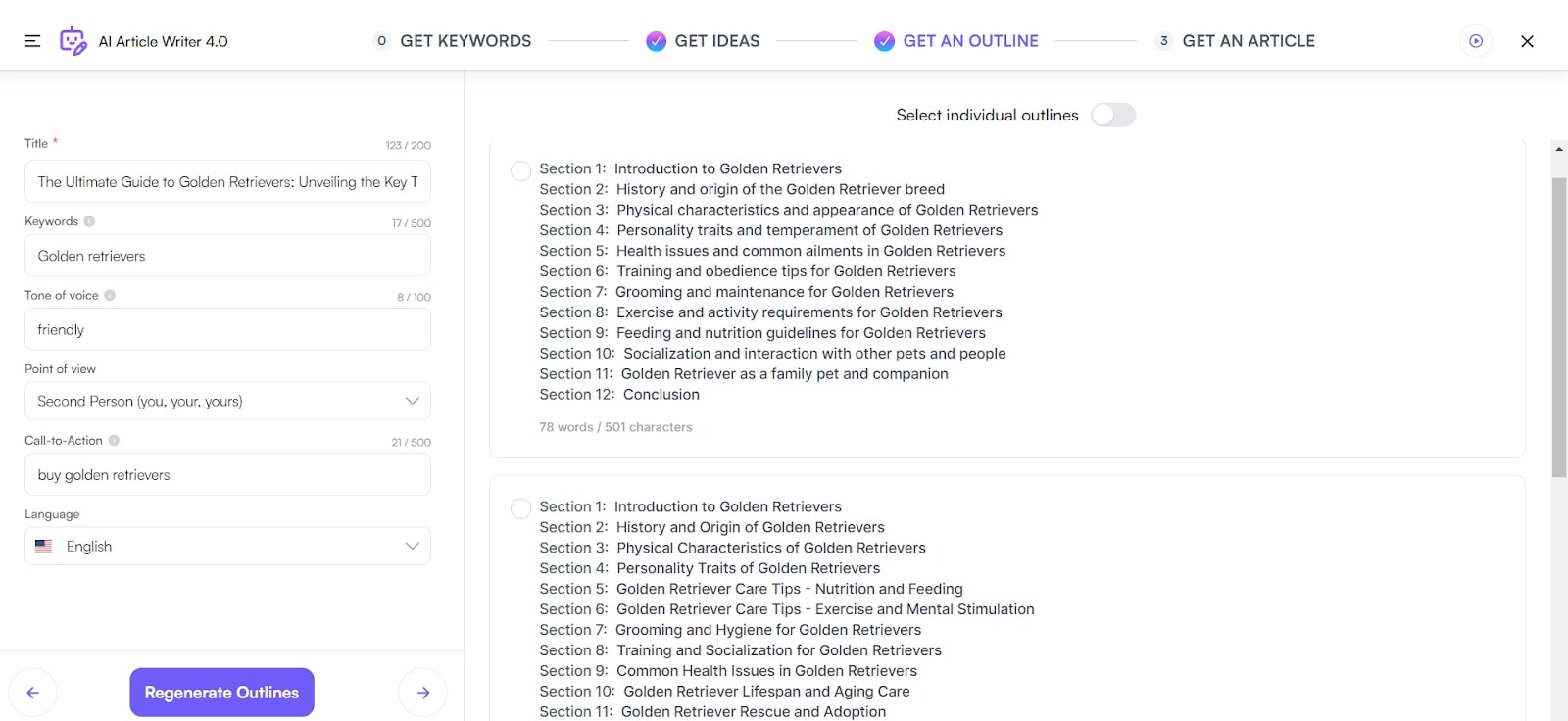Open the Language dropdown
Viewport: 1568px width, 721px height.
(227, 546)
